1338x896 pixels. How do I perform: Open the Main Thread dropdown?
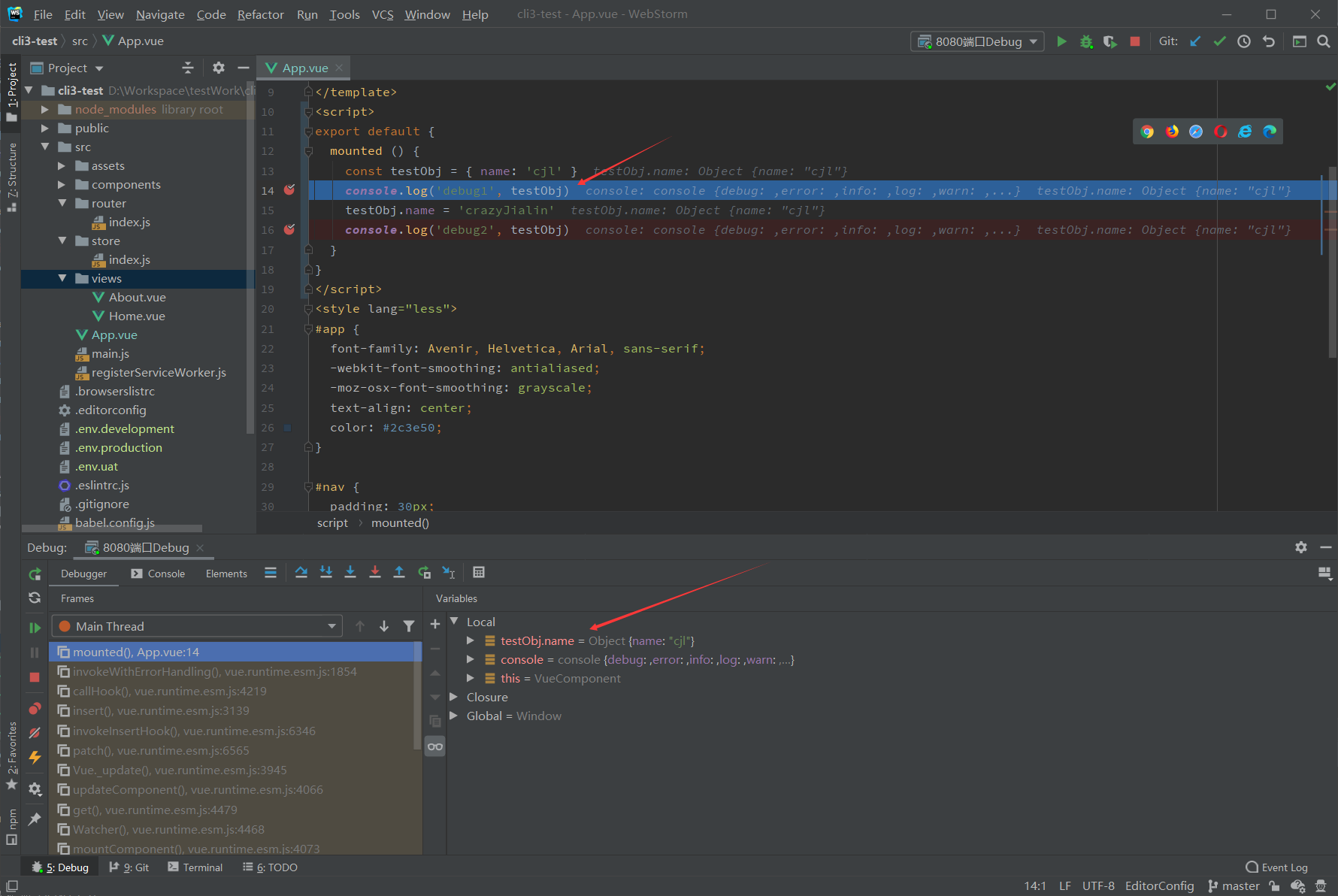tap(197, 626)
